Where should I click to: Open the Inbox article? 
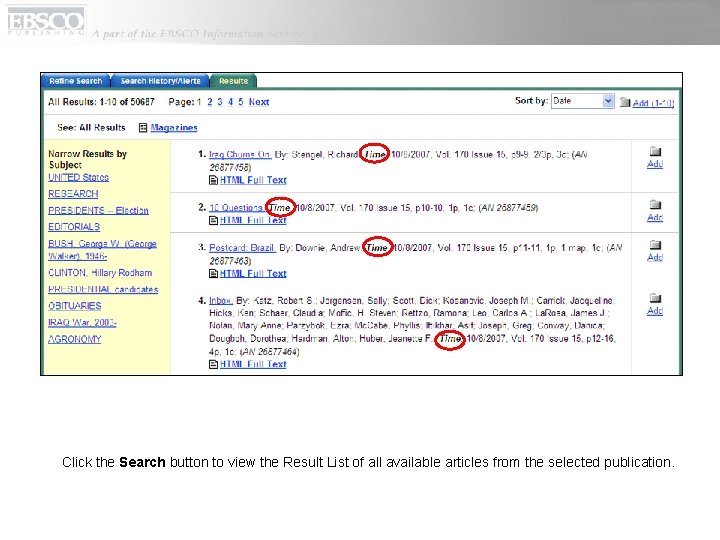click(220, 300)
